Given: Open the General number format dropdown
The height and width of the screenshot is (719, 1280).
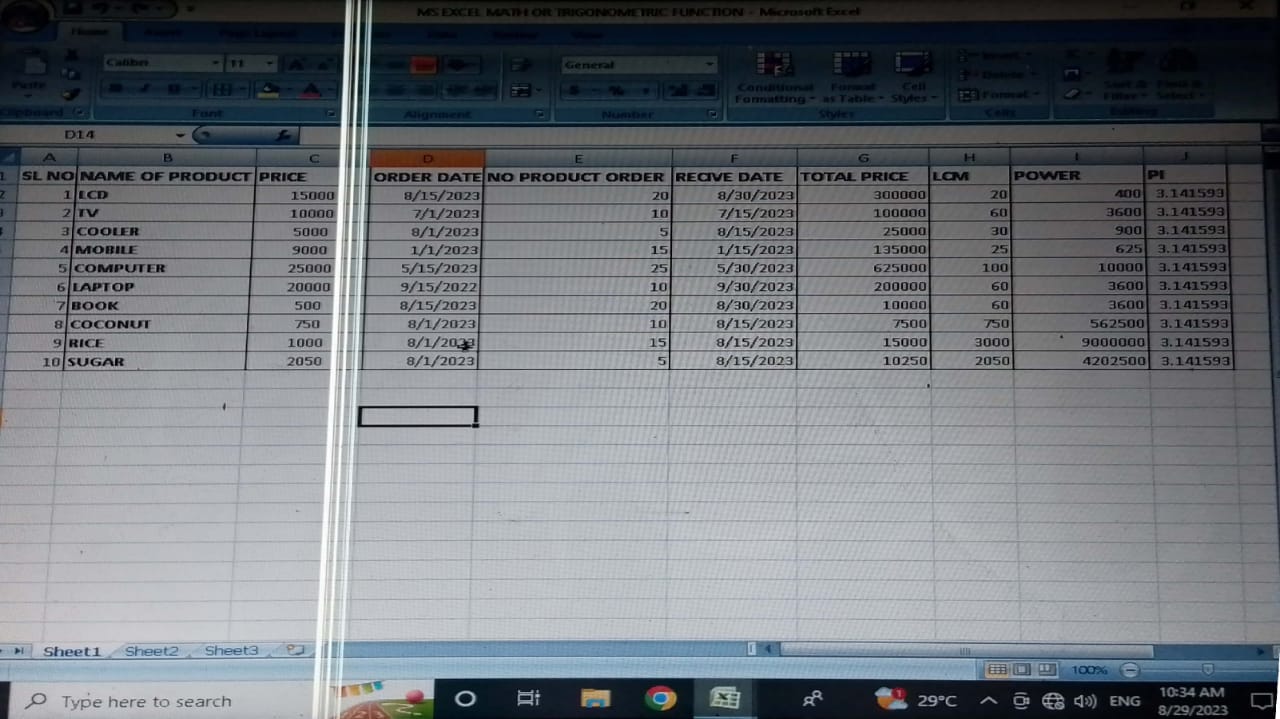Looking at the screenshot, I should tap(710, 65).
